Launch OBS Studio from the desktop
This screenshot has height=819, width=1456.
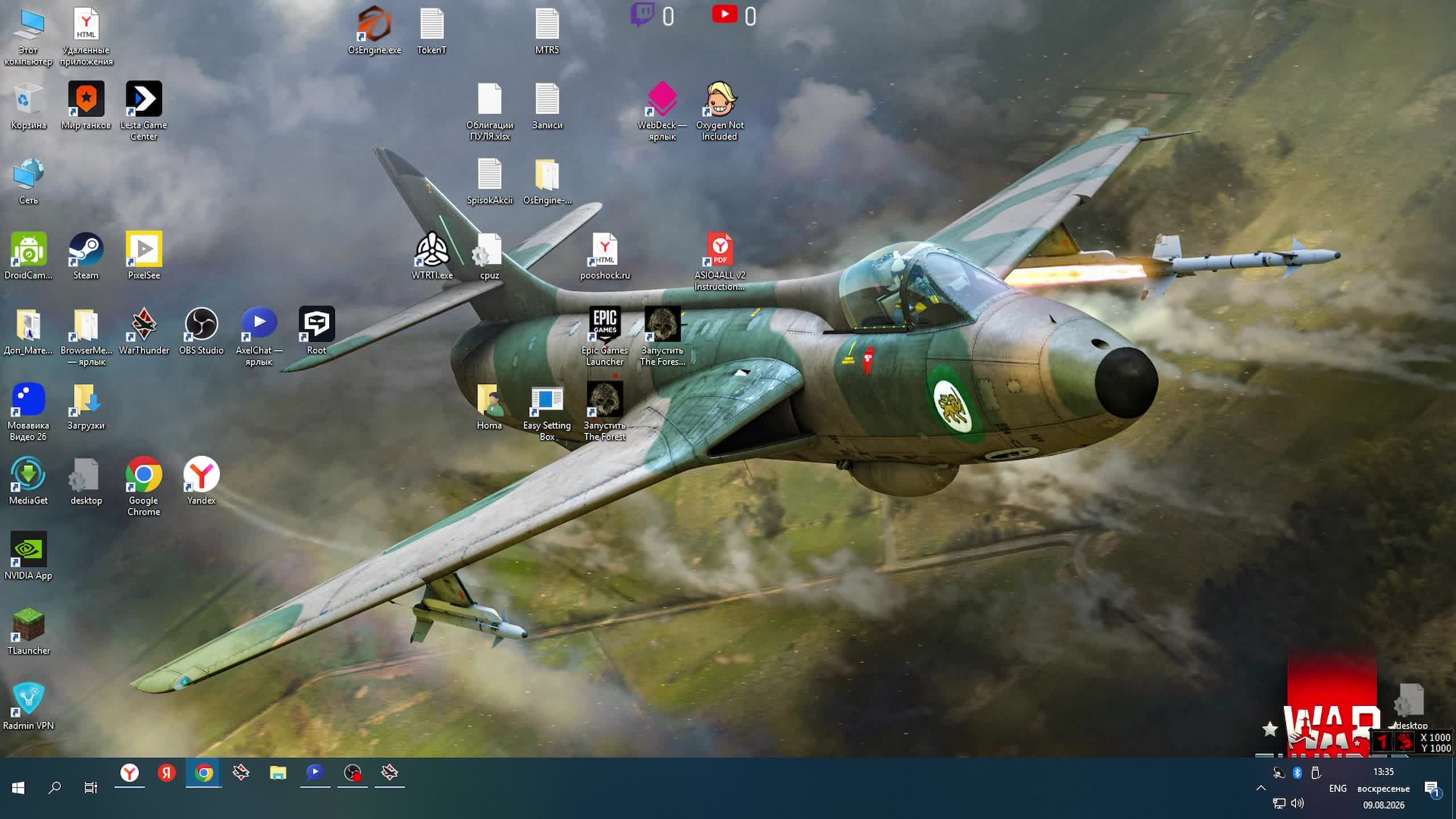click(201, 331)
